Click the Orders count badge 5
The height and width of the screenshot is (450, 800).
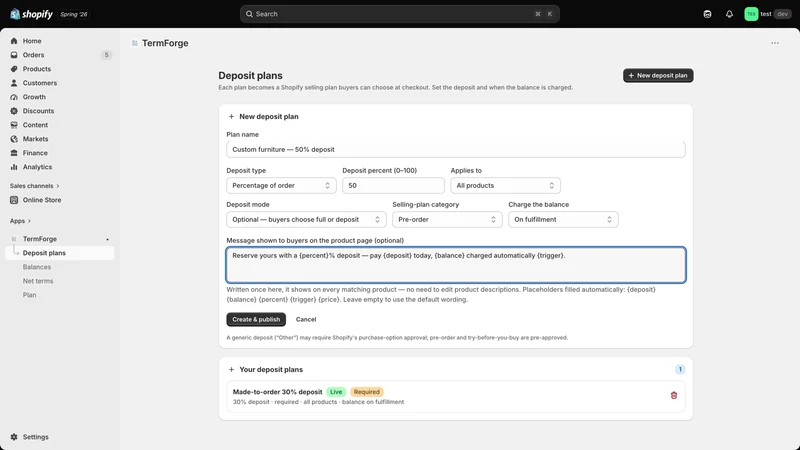106,55
